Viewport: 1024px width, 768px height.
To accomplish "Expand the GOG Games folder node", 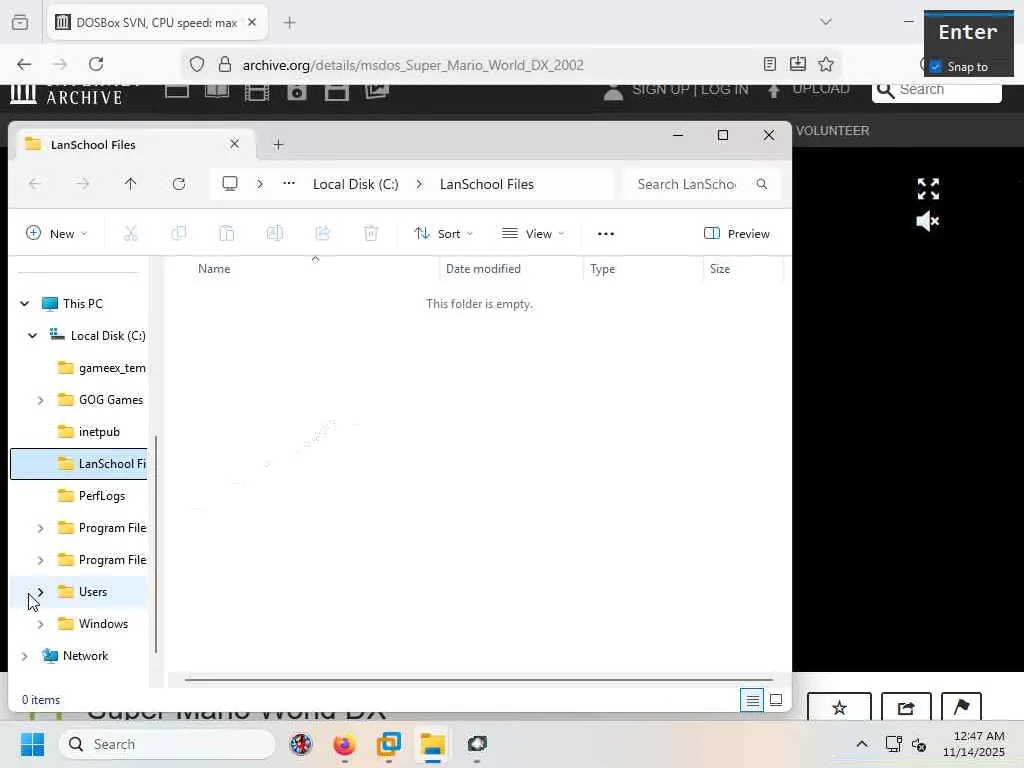I will click(40, 400).
